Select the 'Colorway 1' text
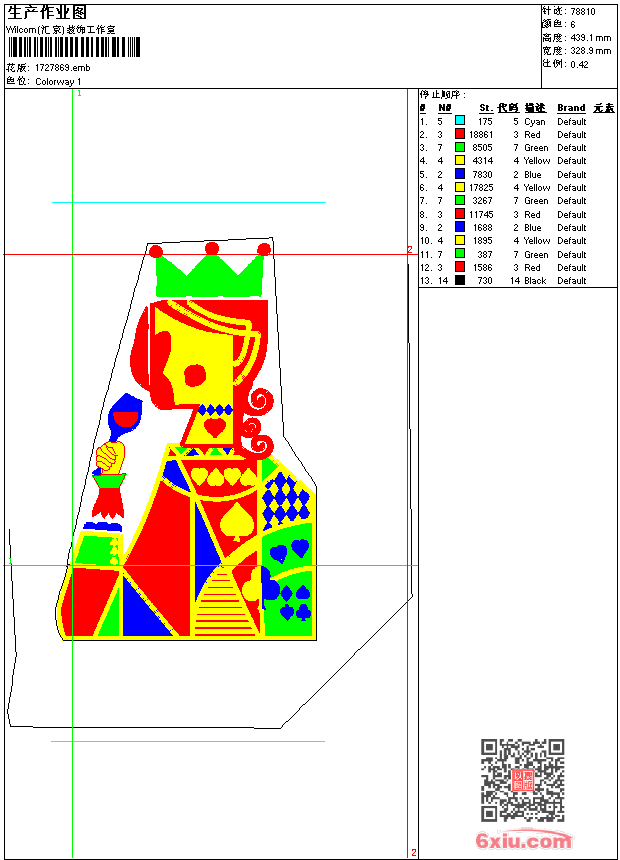The width and height of the screenshot is (620, 860). point(58,82)
